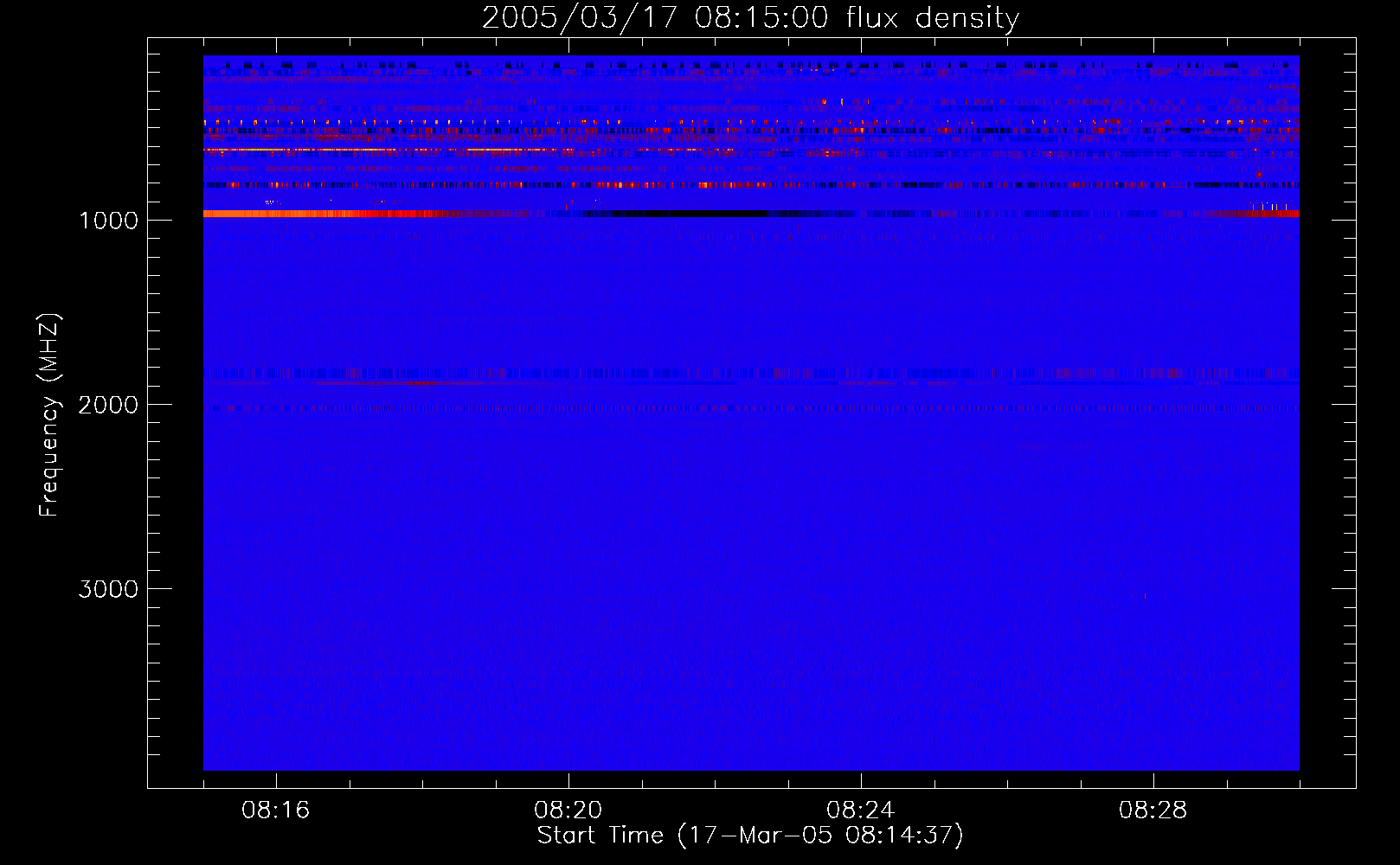Click the "3000" frequency tick label

pyautogui.click(x=108, y=589)
